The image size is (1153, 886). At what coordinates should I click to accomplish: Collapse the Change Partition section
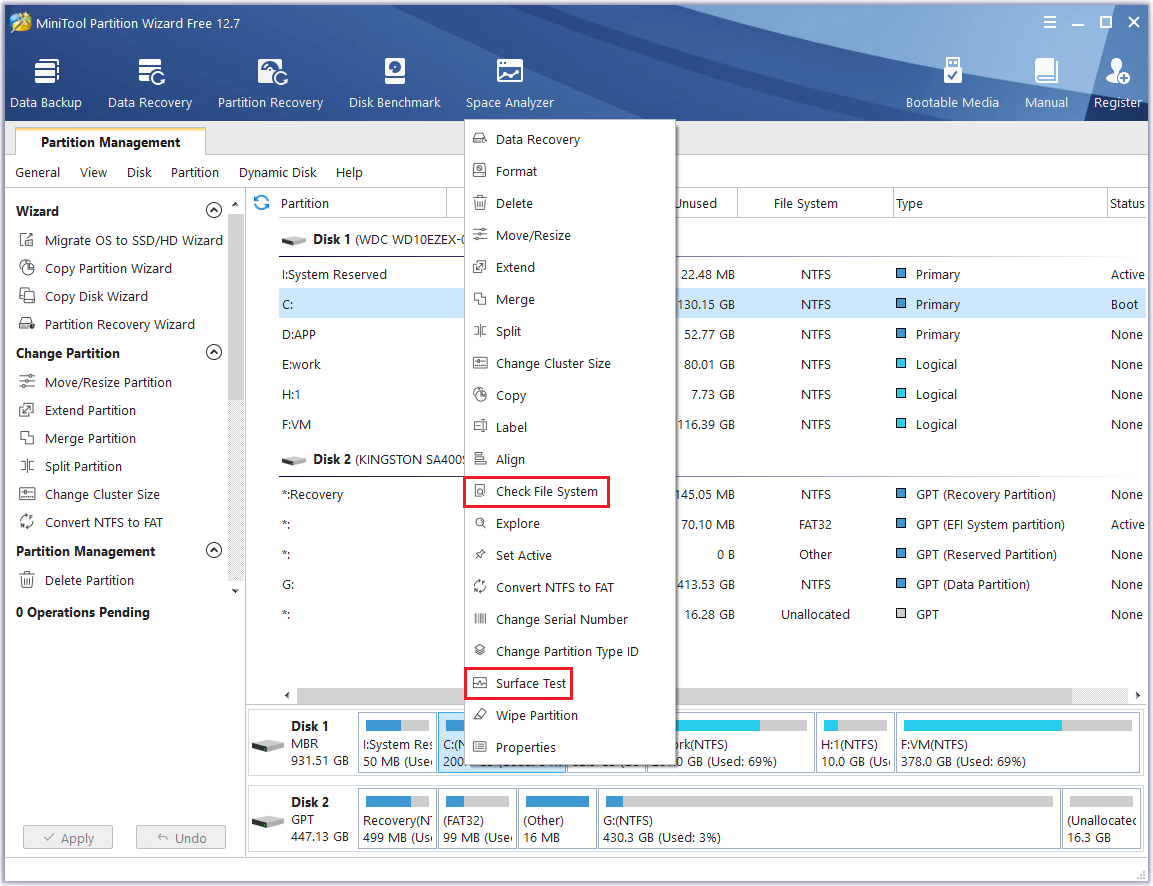tap(213, 353)
